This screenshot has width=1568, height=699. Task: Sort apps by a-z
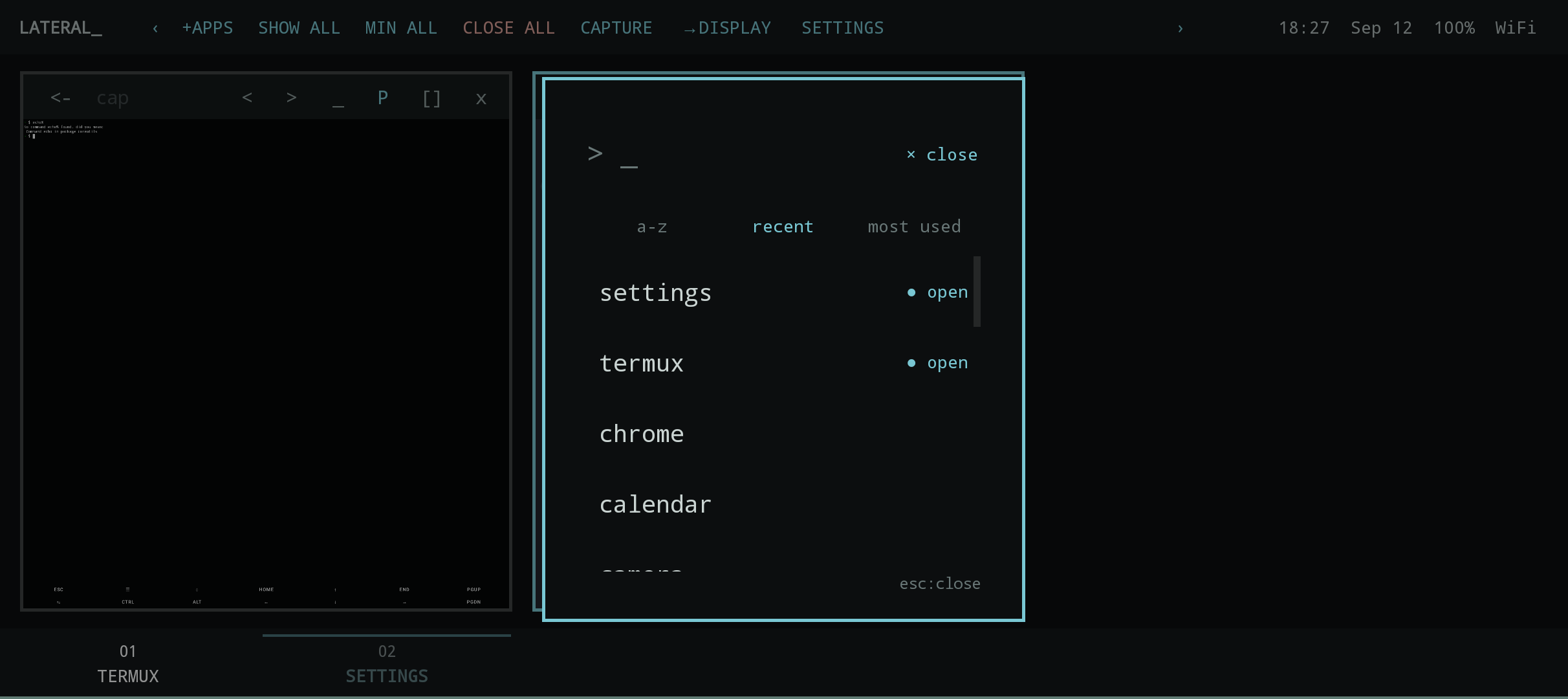[652, 227]
